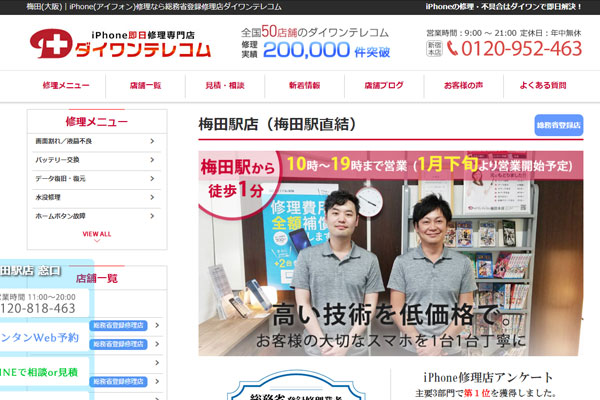Click the Daiwan Telecom red cross logo

click(51, 43)
